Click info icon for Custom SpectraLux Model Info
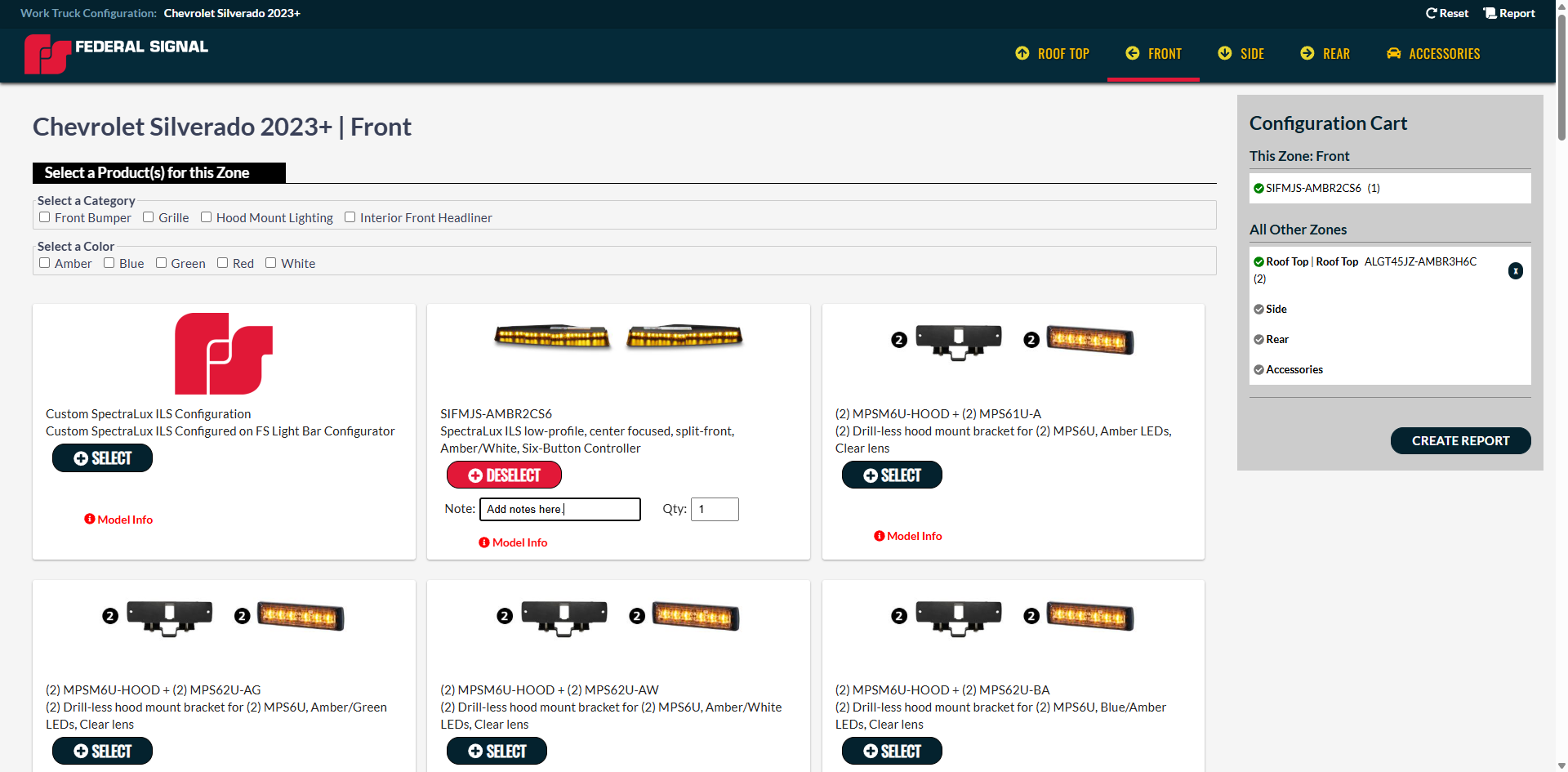This screenshot has width=1568, height=772. point(90,520)
